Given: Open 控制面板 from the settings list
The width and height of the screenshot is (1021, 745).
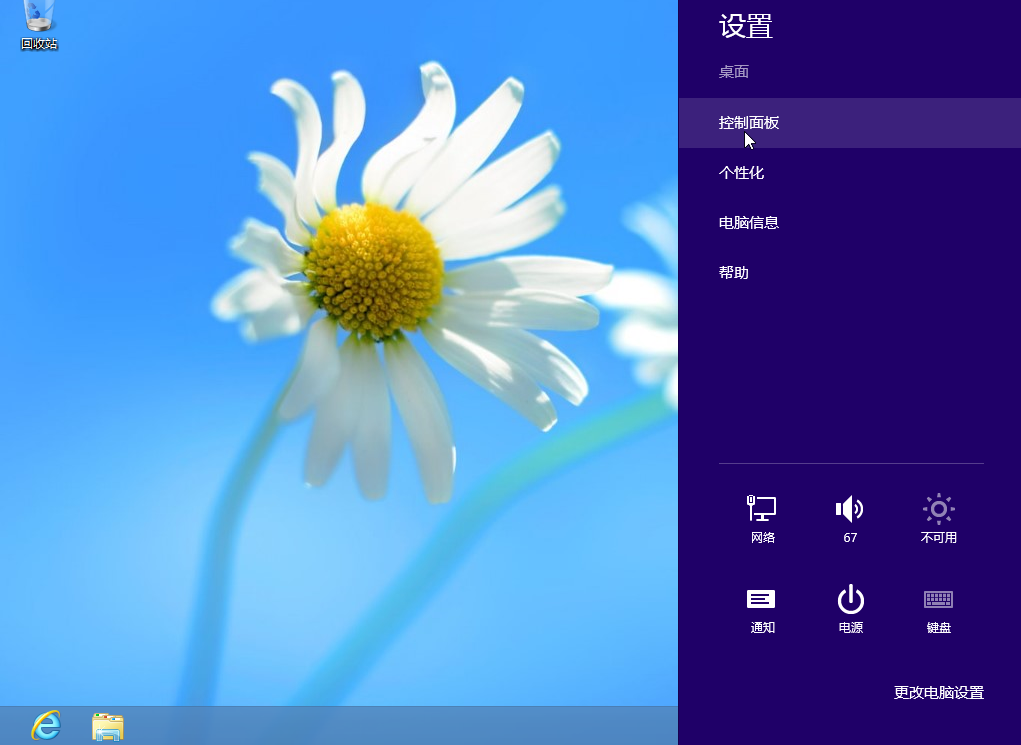Looking at the screenshot, I should [x=749, y=123].
